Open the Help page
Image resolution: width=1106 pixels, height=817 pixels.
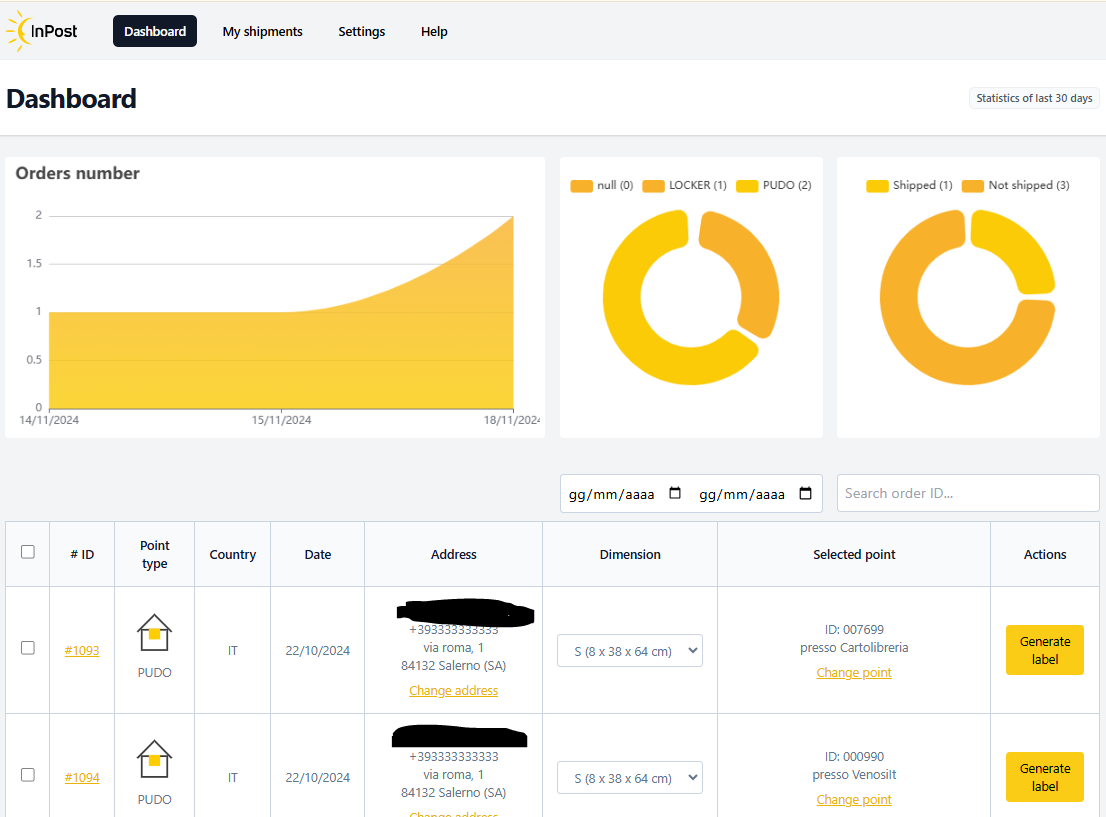point(434,31)
